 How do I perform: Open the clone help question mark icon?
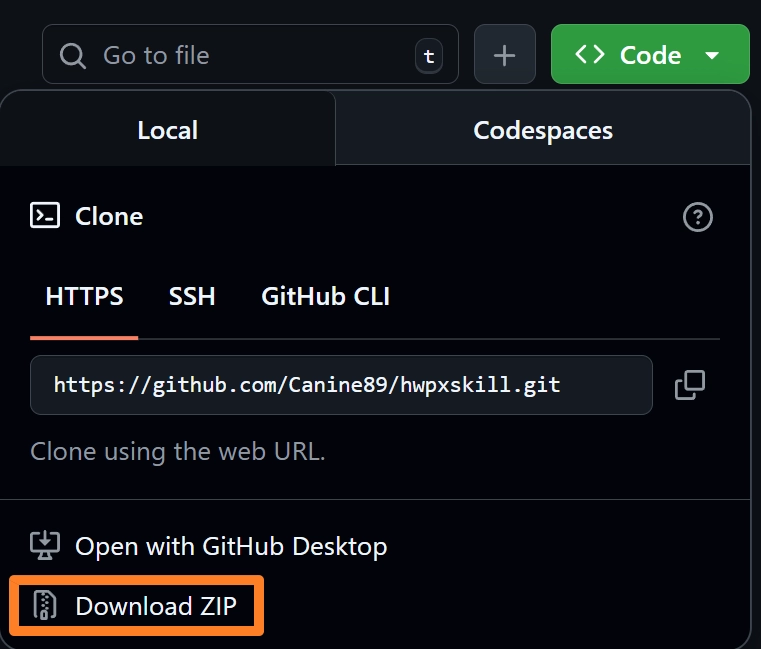[697, 216]
